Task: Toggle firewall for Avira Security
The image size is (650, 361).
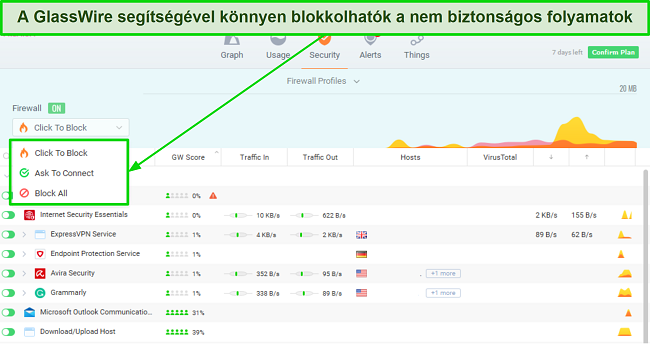Action: pyautogui.click(x=8, y=274)
